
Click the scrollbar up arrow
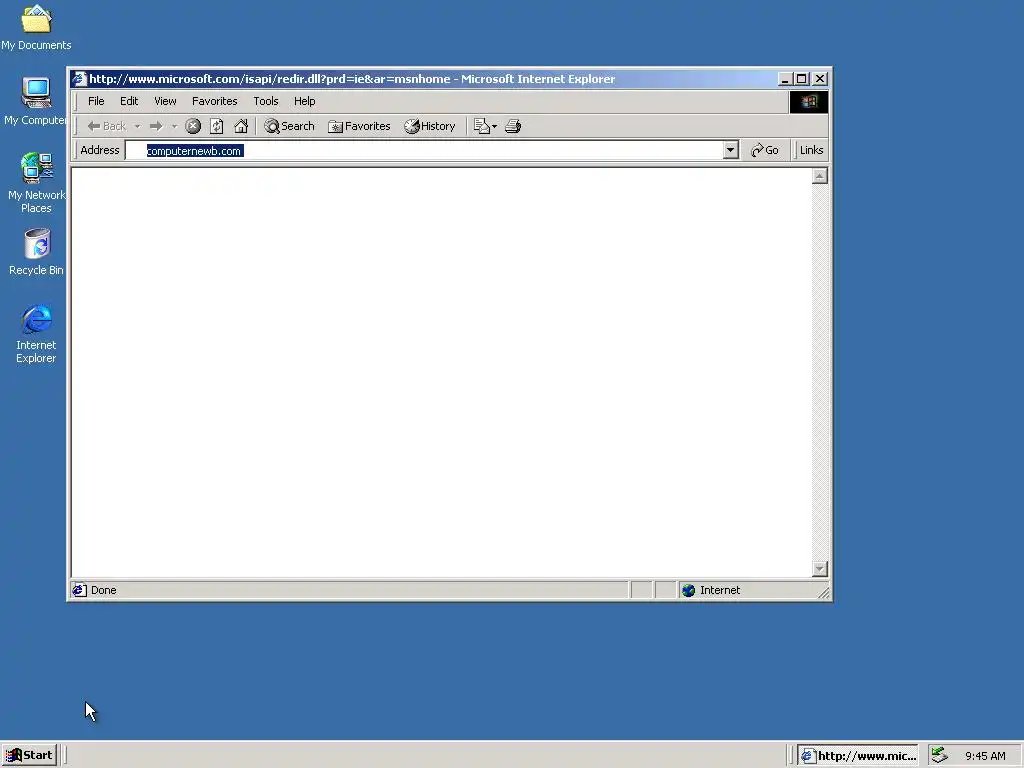pos(820,176)
